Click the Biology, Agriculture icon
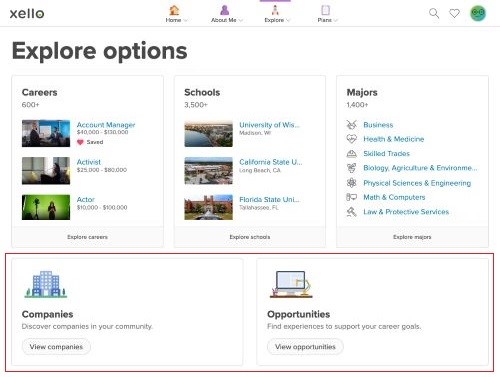The image size is (500, 377). click(x=351, y=168)
